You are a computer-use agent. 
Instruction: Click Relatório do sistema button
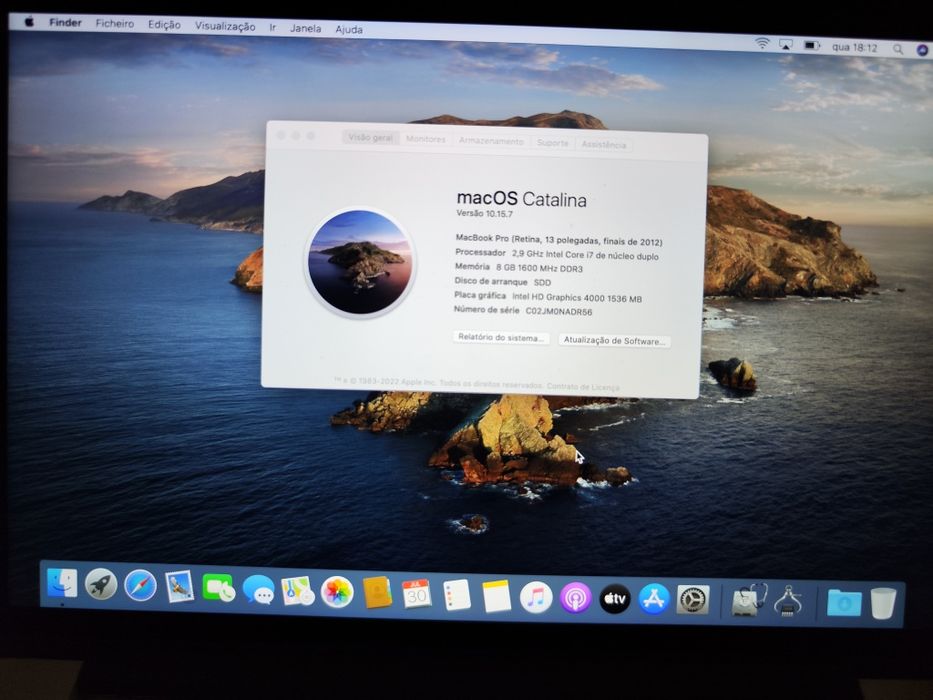[x=501, y=338]
